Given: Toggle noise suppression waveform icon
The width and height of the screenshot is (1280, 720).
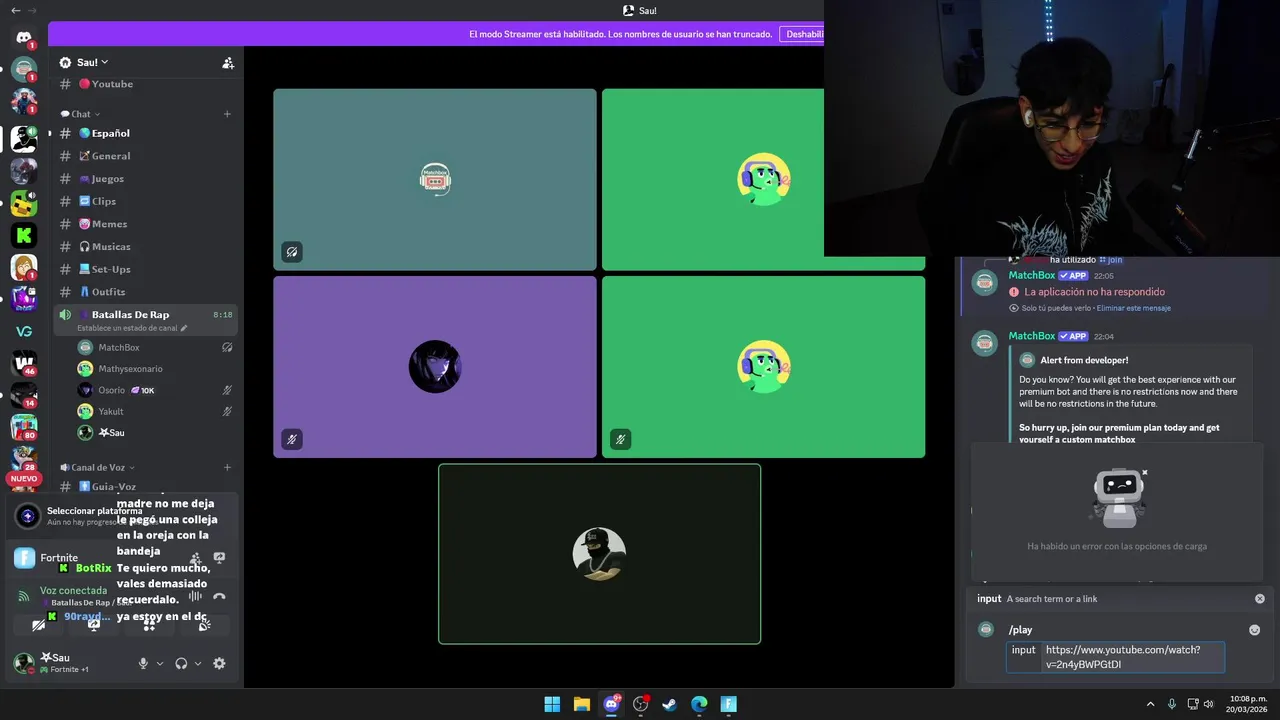Looking at the screenshot, I should pos(195,596).
